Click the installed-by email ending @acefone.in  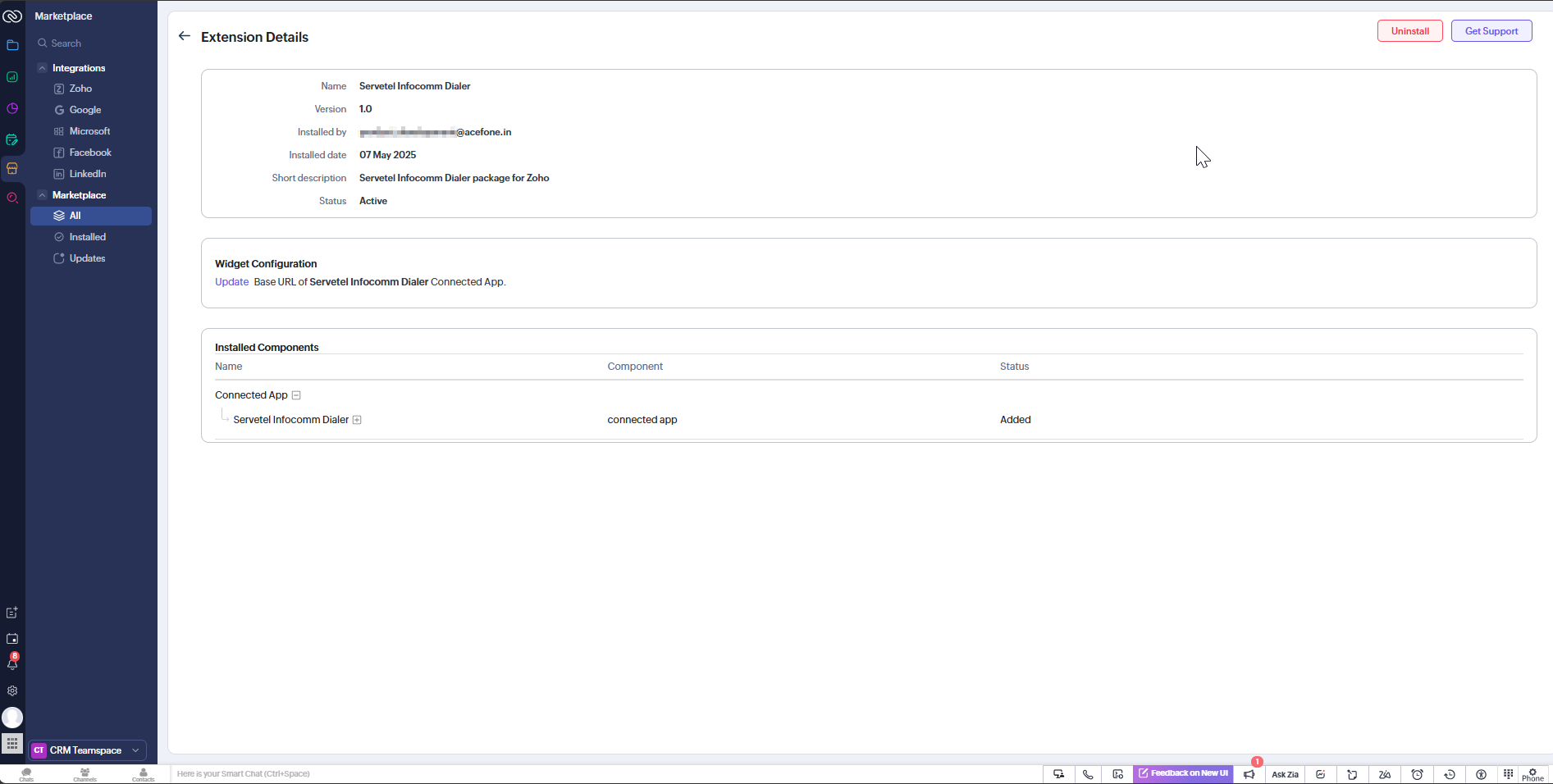(435, 132)
